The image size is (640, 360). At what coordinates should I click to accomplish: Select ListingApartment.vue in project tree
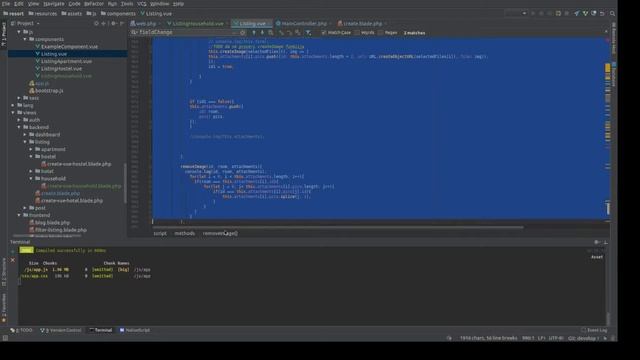point(64,61)
